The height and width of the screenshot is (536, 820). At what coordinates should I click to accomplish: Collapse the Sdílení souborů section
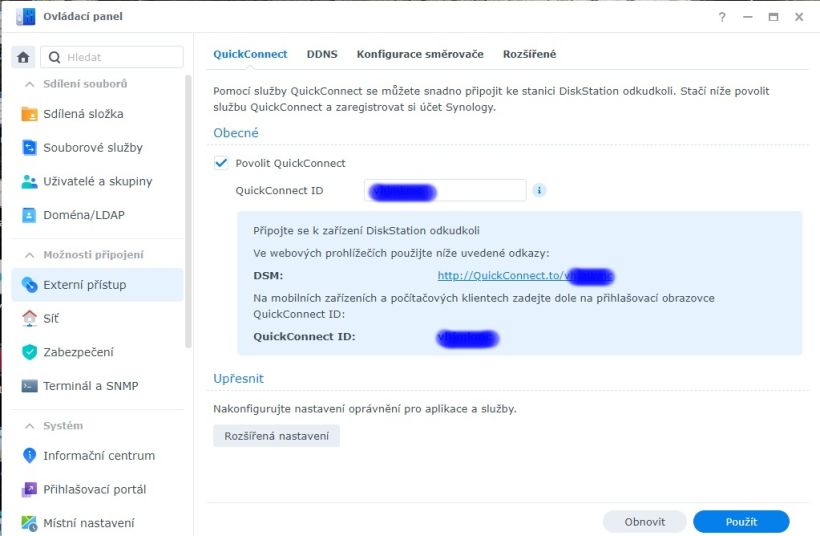(x=28, y=84)
